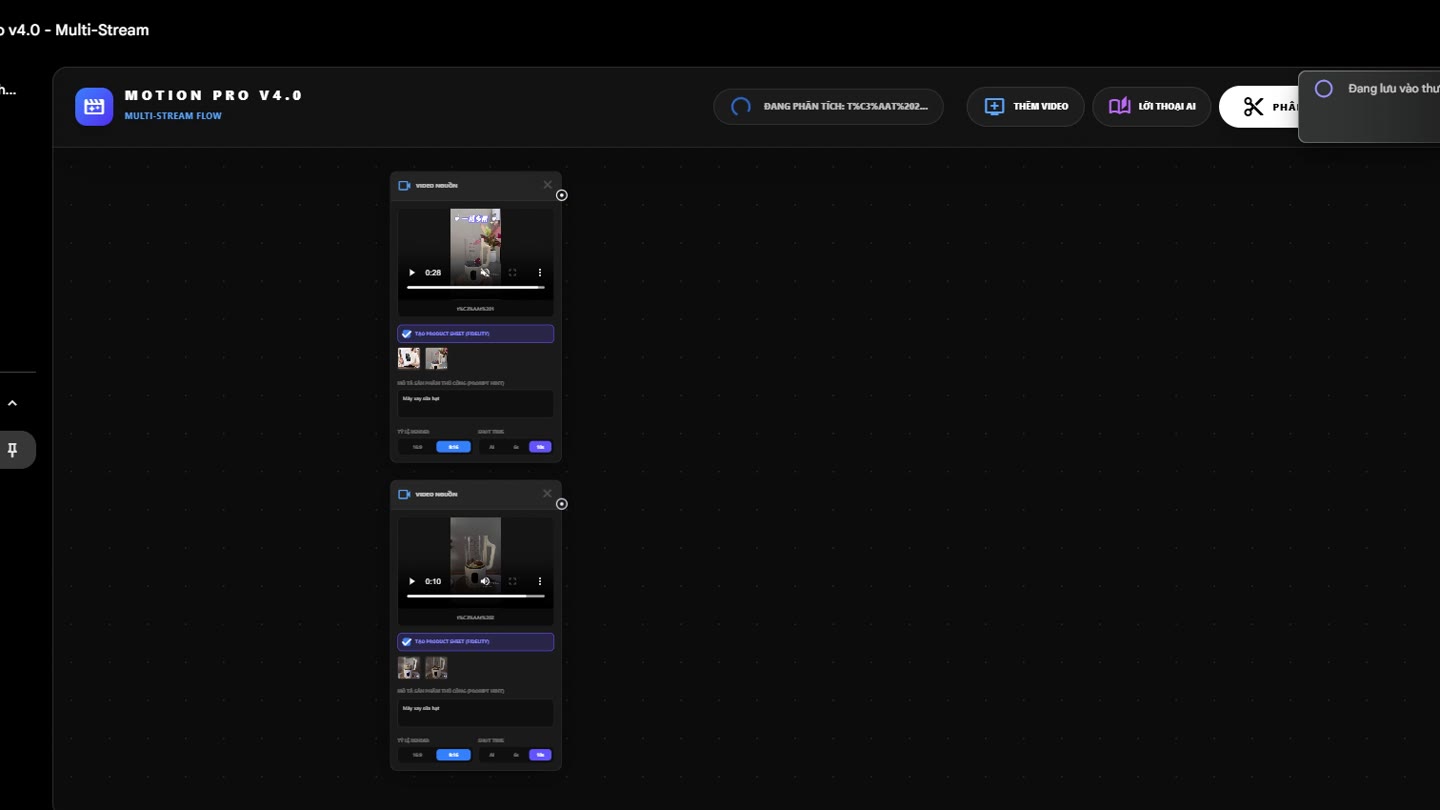Viewport: 1440px width, 810px height.
Task: Click the camera icon on the 0:28 video card header
Action: pos(404,186)
